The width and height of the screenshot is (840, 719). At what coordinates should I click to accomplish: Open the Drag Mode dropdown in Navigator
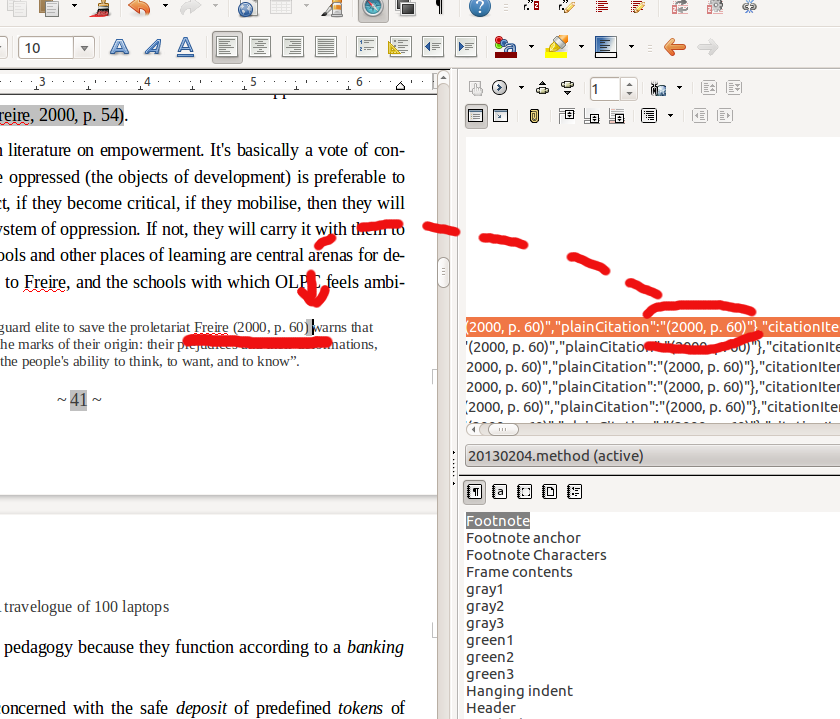[680, 88]
